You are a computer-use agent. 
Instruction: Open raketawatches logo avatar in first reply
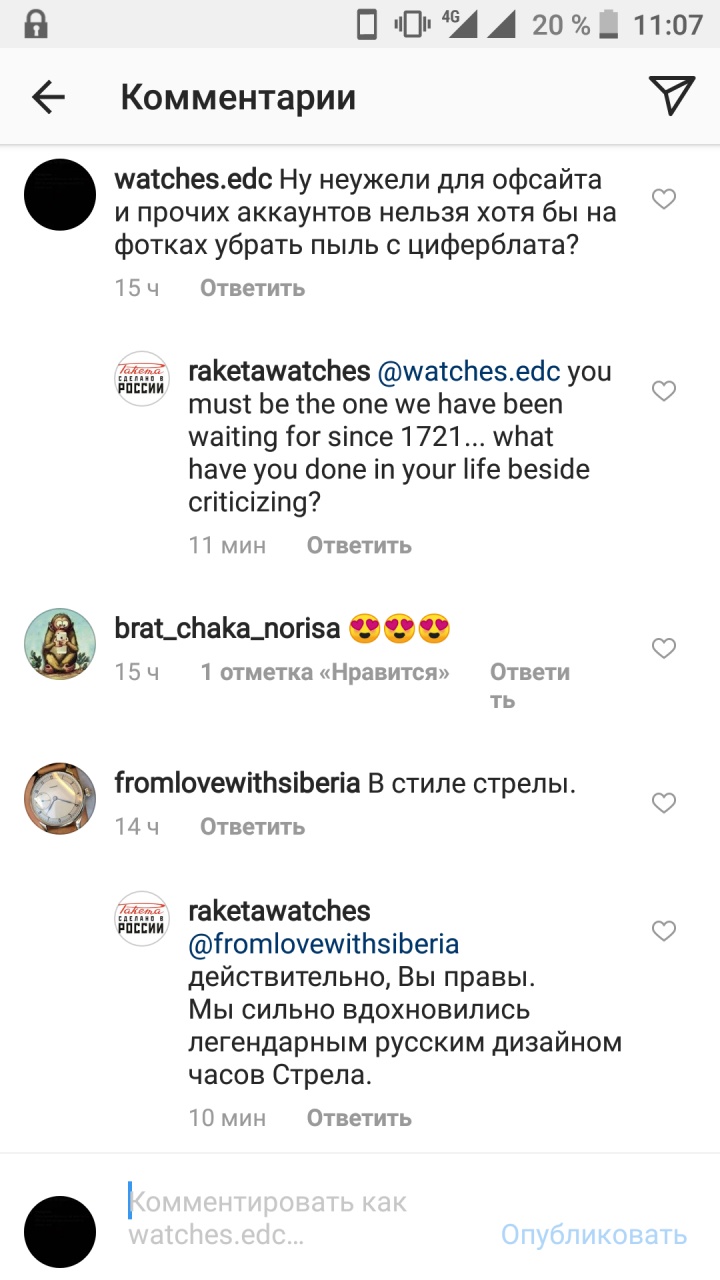pyautogui.click(x=142, y=379)
